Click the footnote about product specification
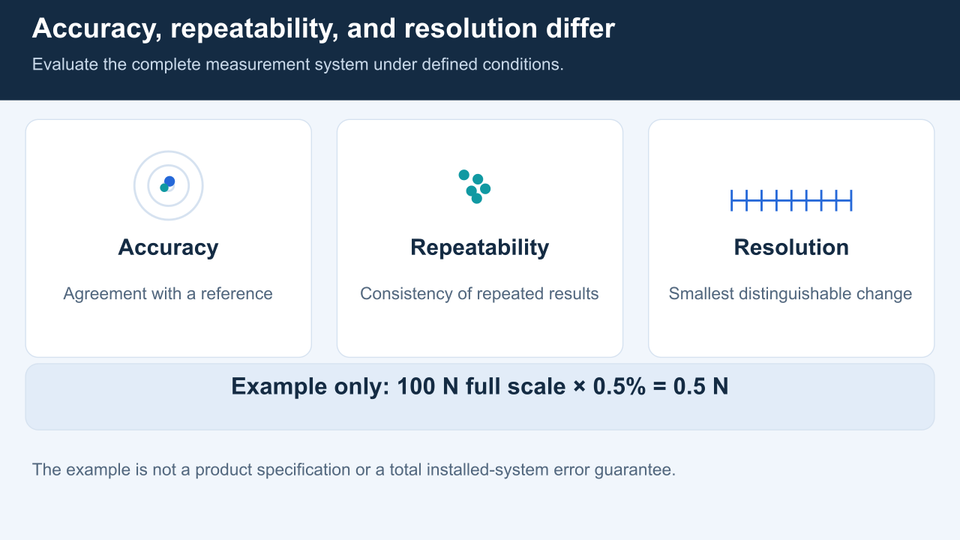 pos(354,470)
